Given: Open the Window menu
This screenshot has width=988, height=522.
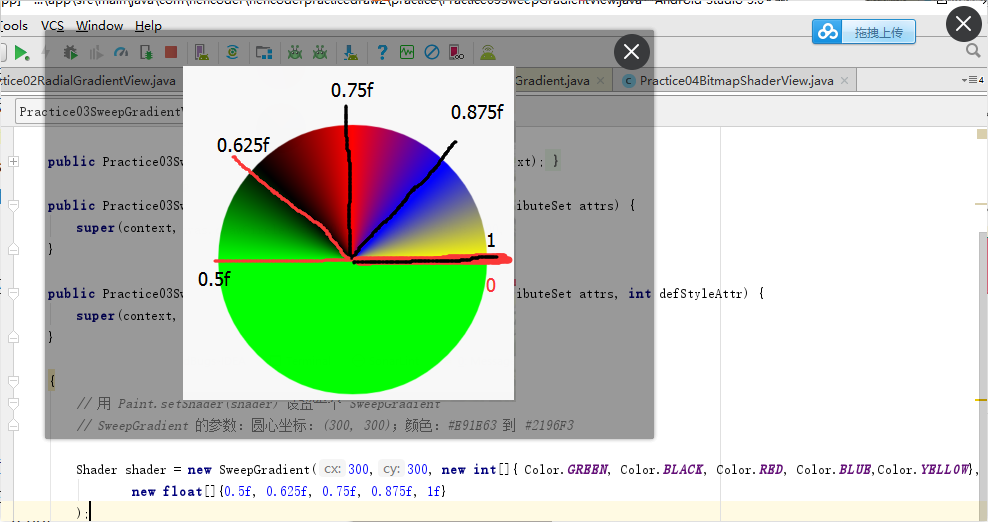Looking at the screenshot, I should [100, 26].
